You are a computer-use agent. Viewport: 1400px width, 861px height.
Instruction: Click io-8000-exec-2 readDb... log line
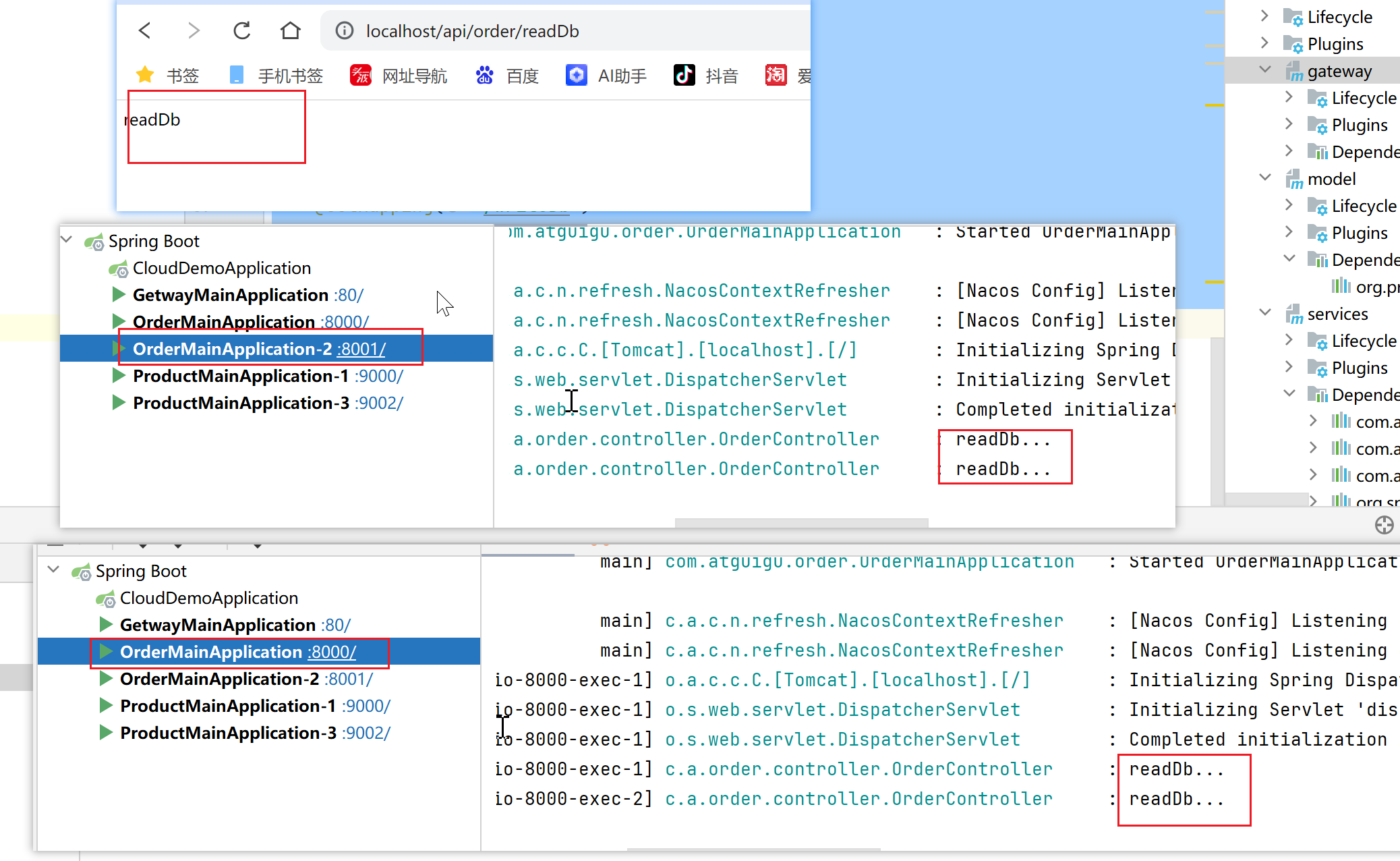pos(859,799)
